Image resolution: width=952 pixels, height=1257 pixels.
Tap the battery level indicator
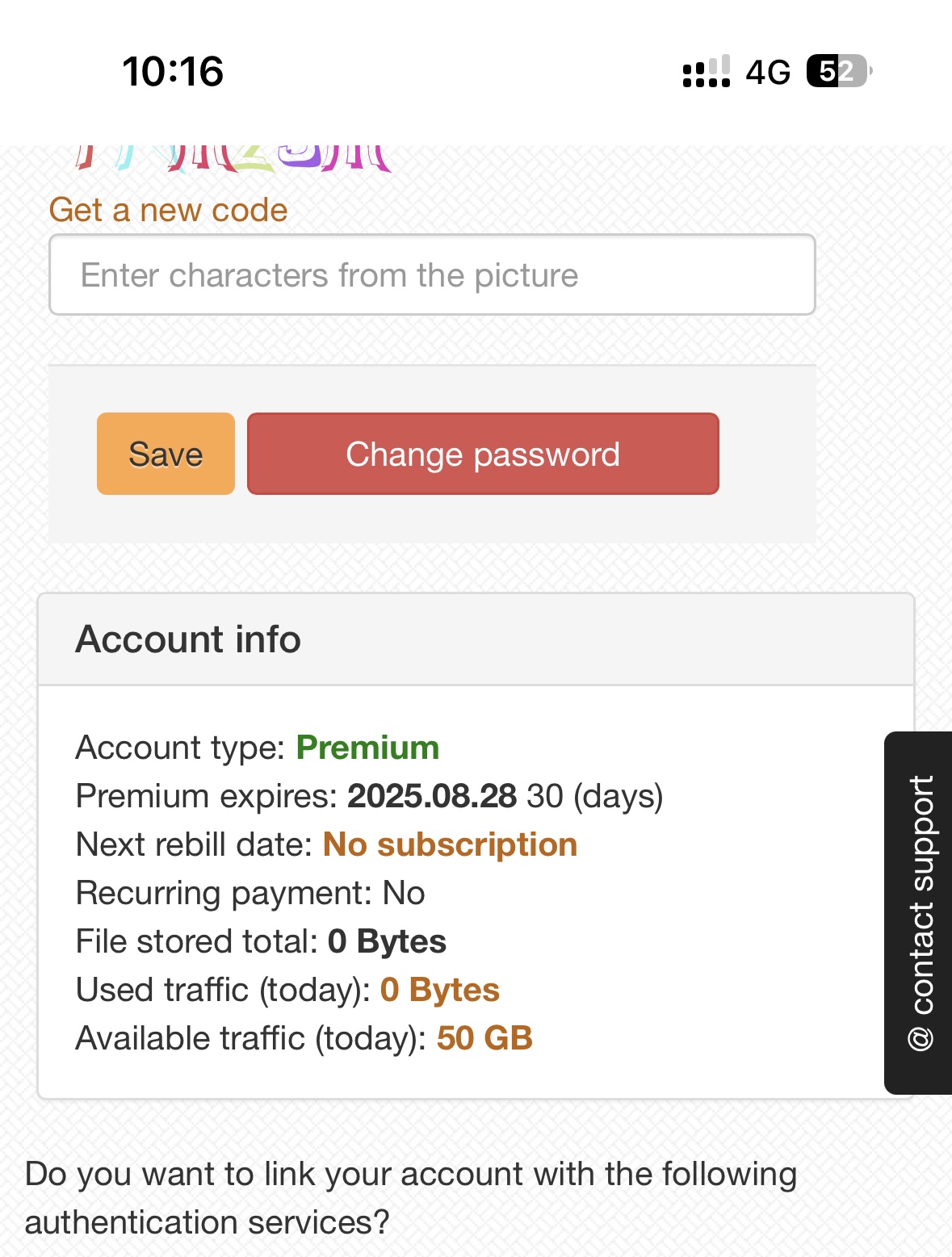[838, 71]
